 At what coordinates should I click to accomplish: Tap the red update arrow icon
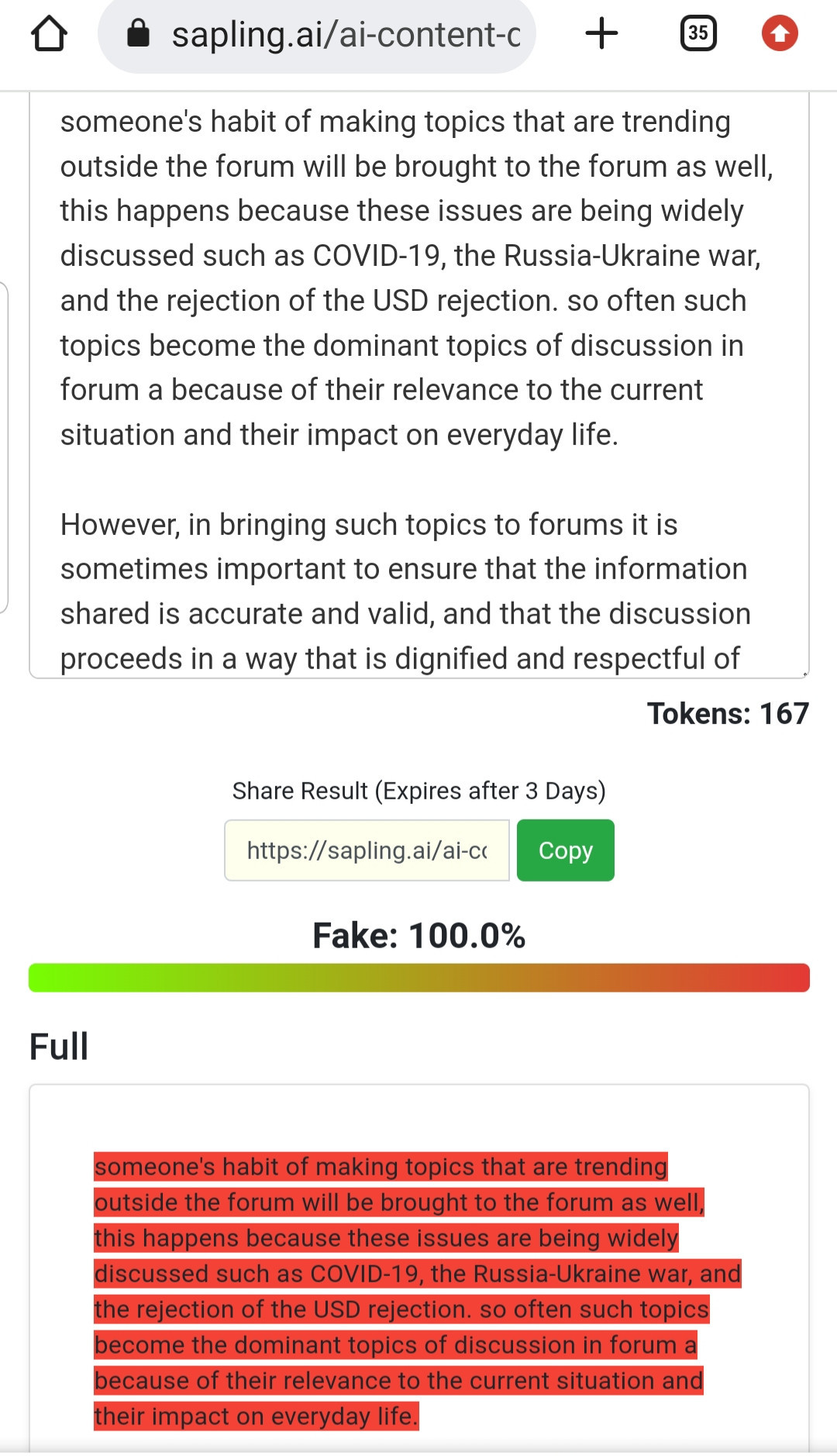click(780, 33)
